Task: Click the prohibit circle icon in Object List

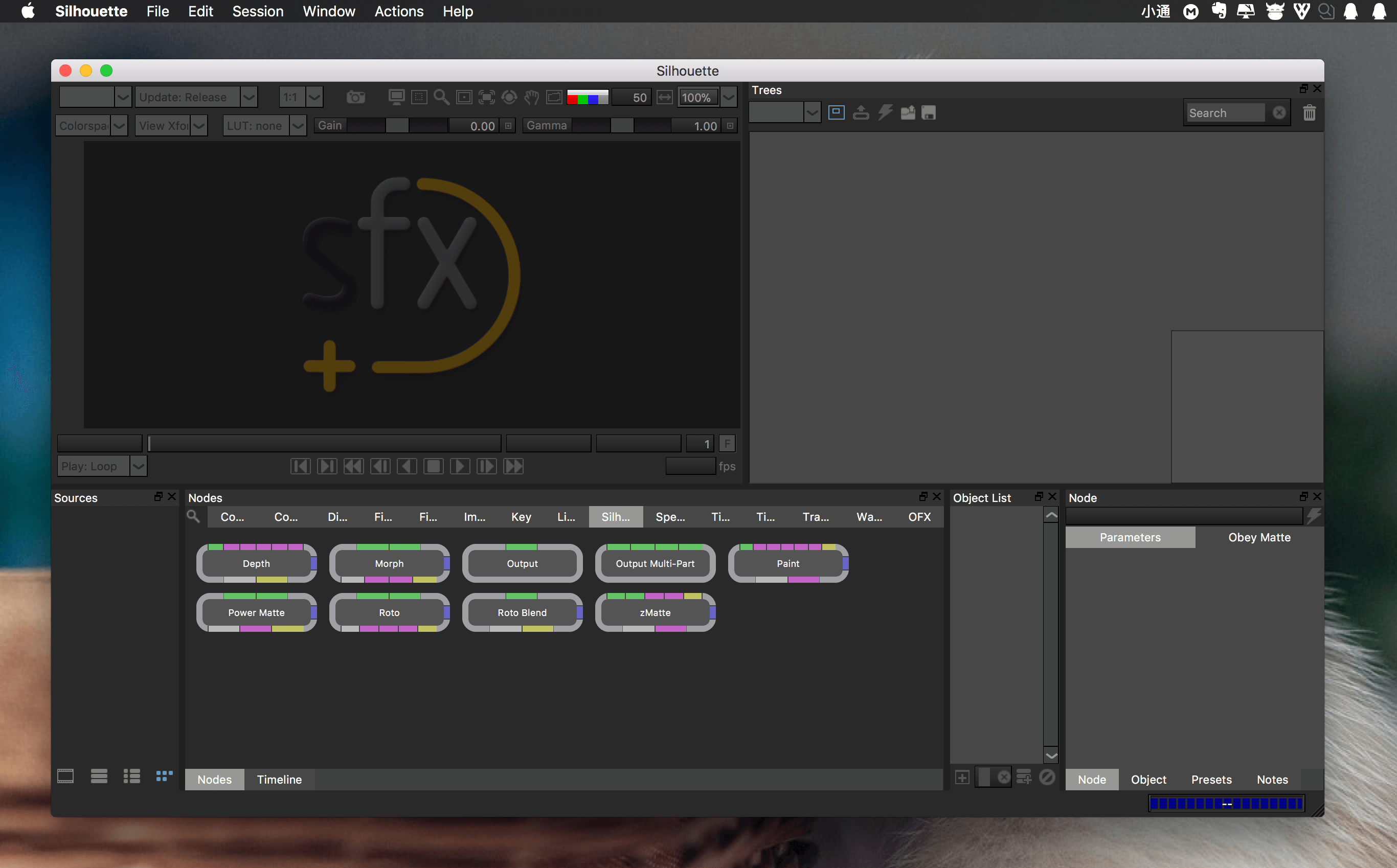Action: [x=1047, y=778]
